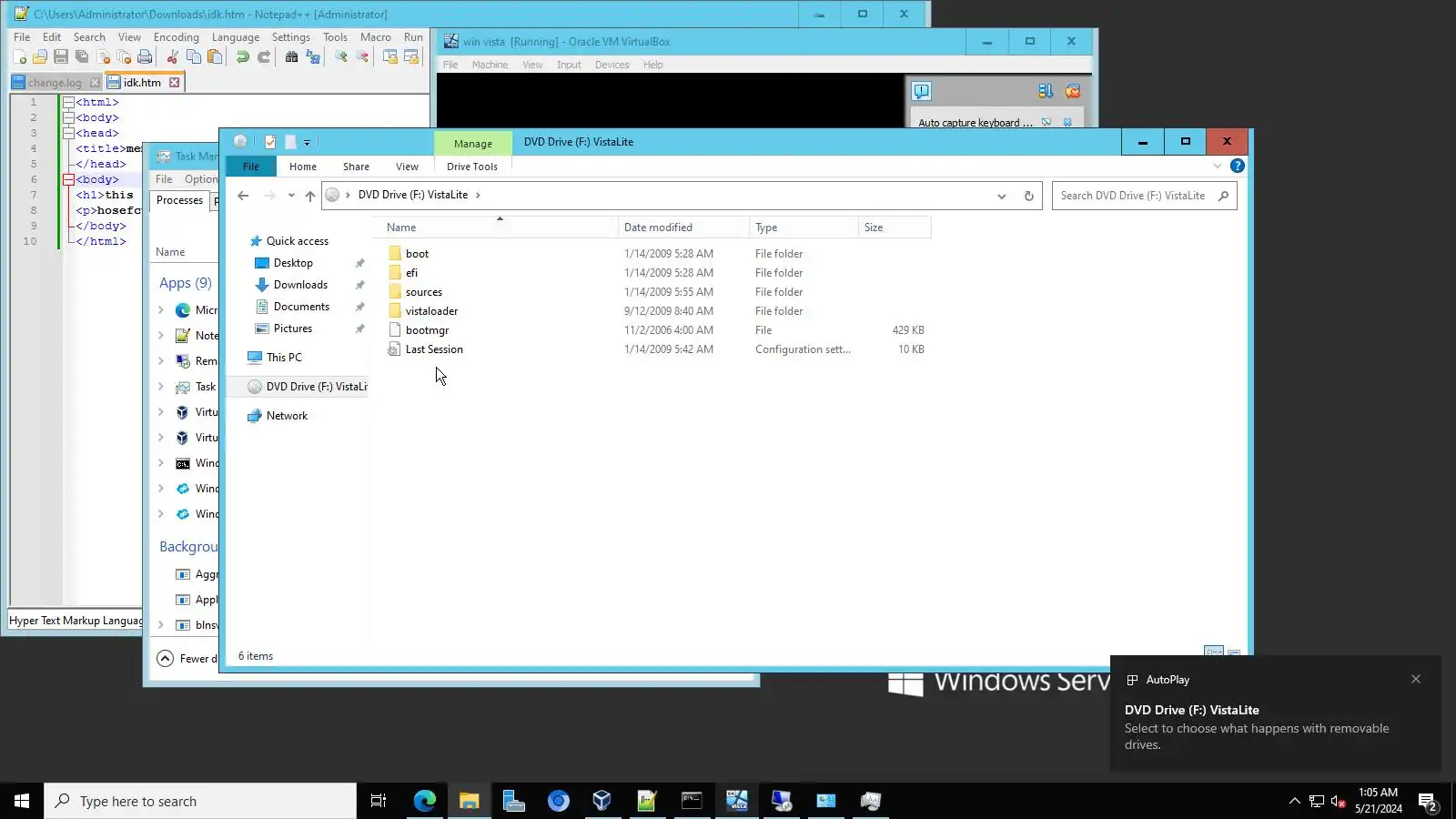Open the Drive Tools tab in File Explorer
The width and height of the screenshot is (1456, 819).
pyautogui.click(x=472, y=167)
